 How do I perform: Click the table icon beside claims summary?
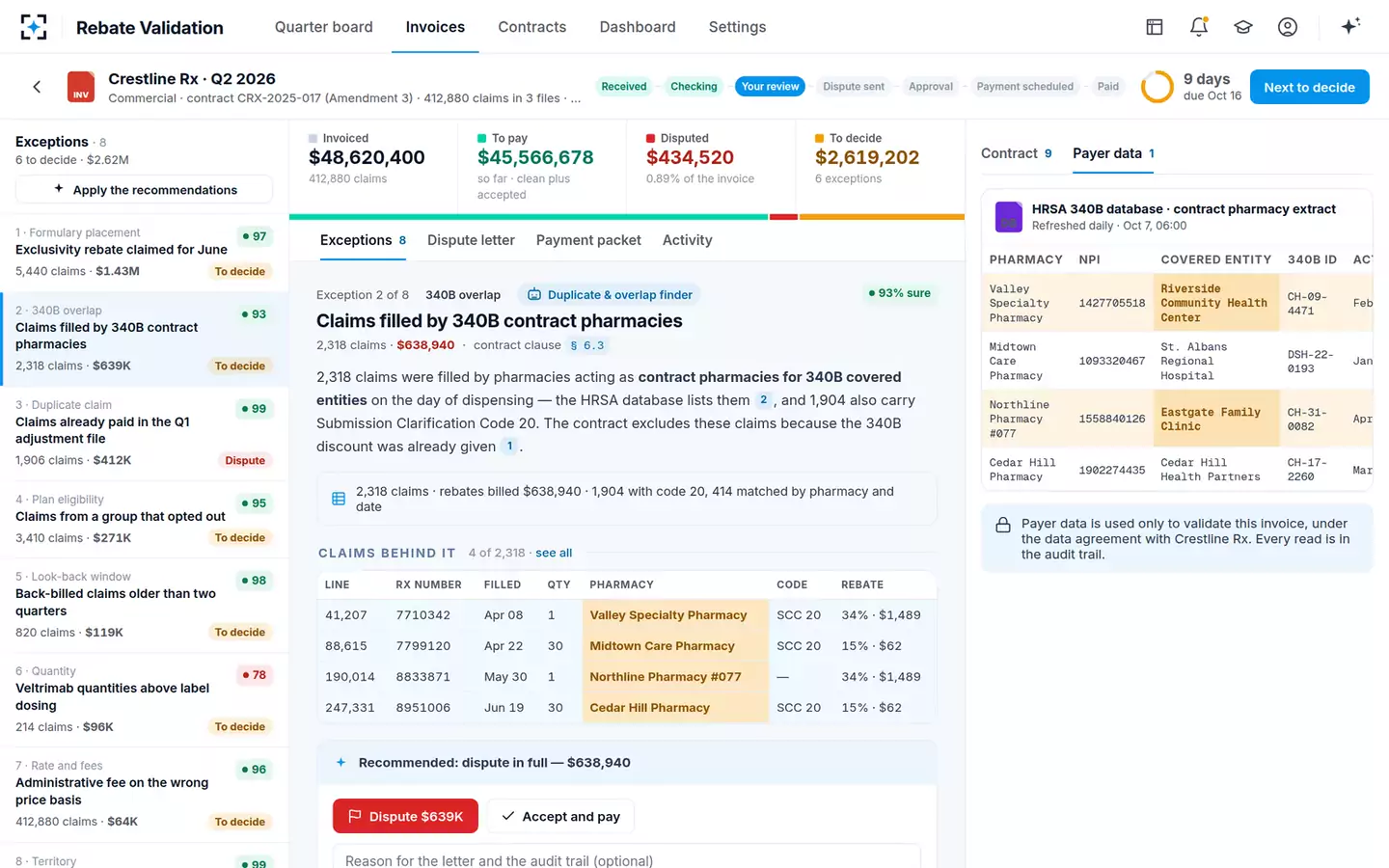tap(339, 499)
